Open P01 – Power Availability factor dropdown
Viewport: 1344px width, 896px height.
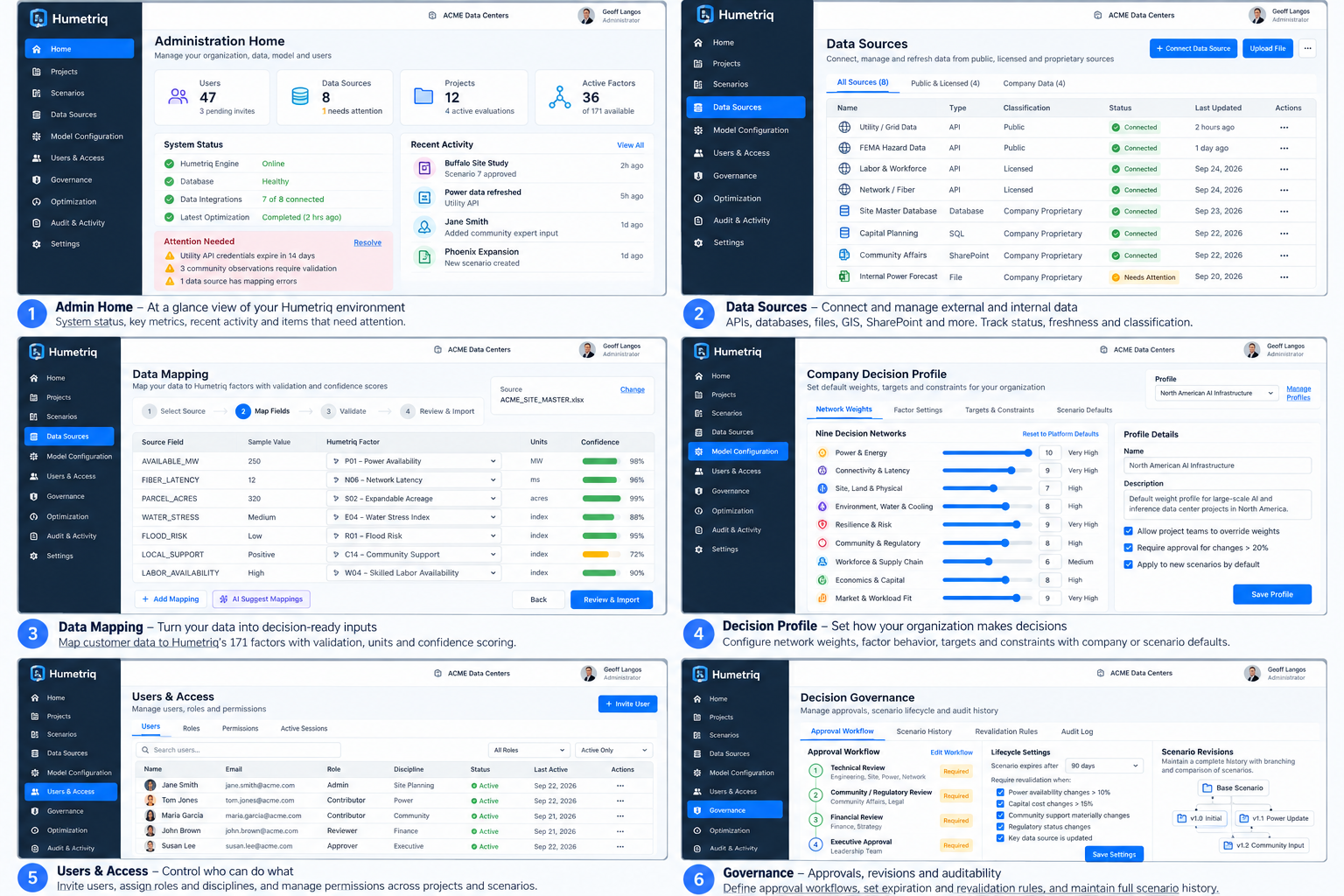414,461
